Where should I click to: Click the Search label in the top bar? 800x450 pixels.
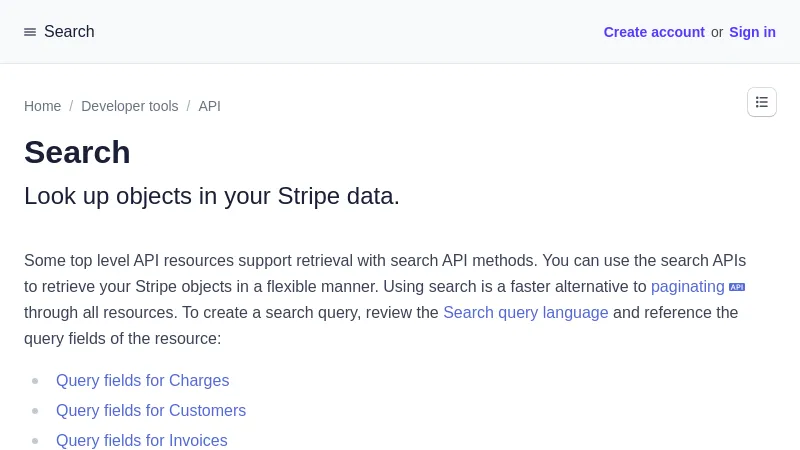(x=69, y=32)
